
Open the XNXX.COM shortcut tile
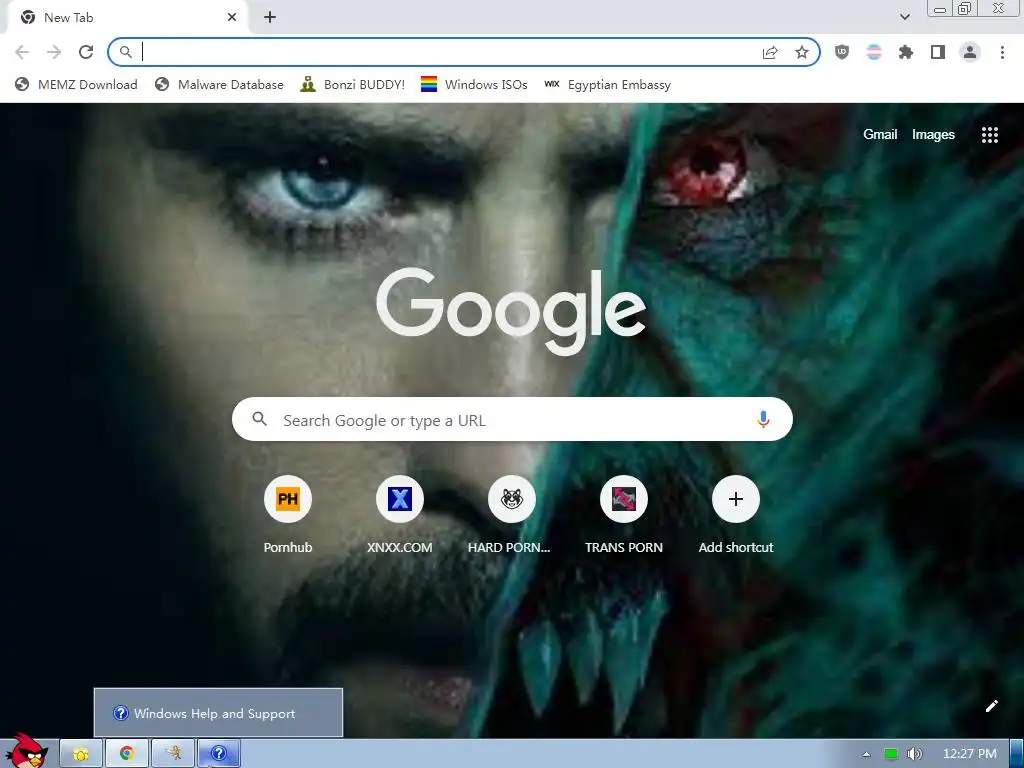(400, 499)
